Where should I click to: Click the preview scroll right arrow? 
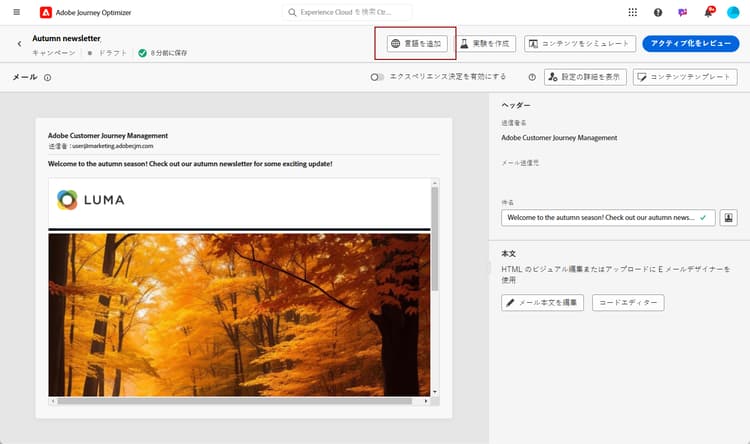coord(426,401)
